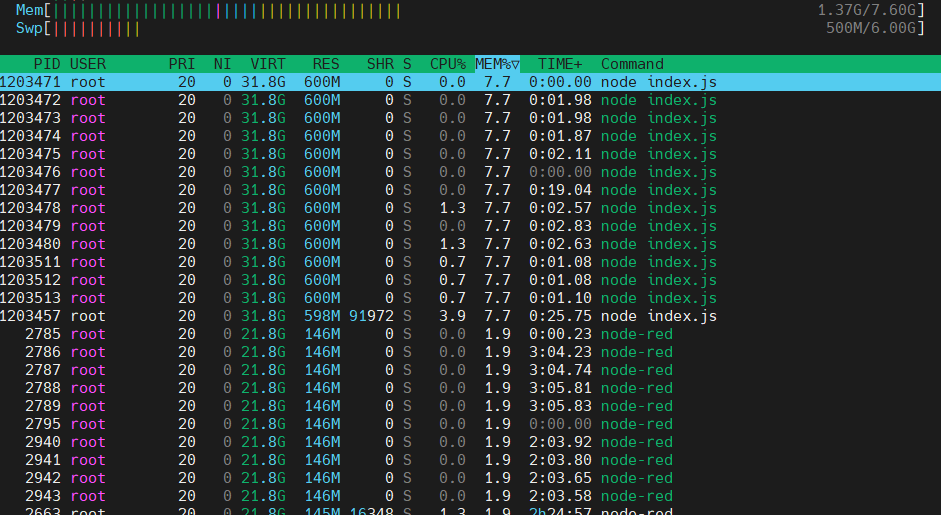Screen dimensions: 941x515
Task: Click the 0:00.23 TIME+ value
Action: click(x=560, y=334)
